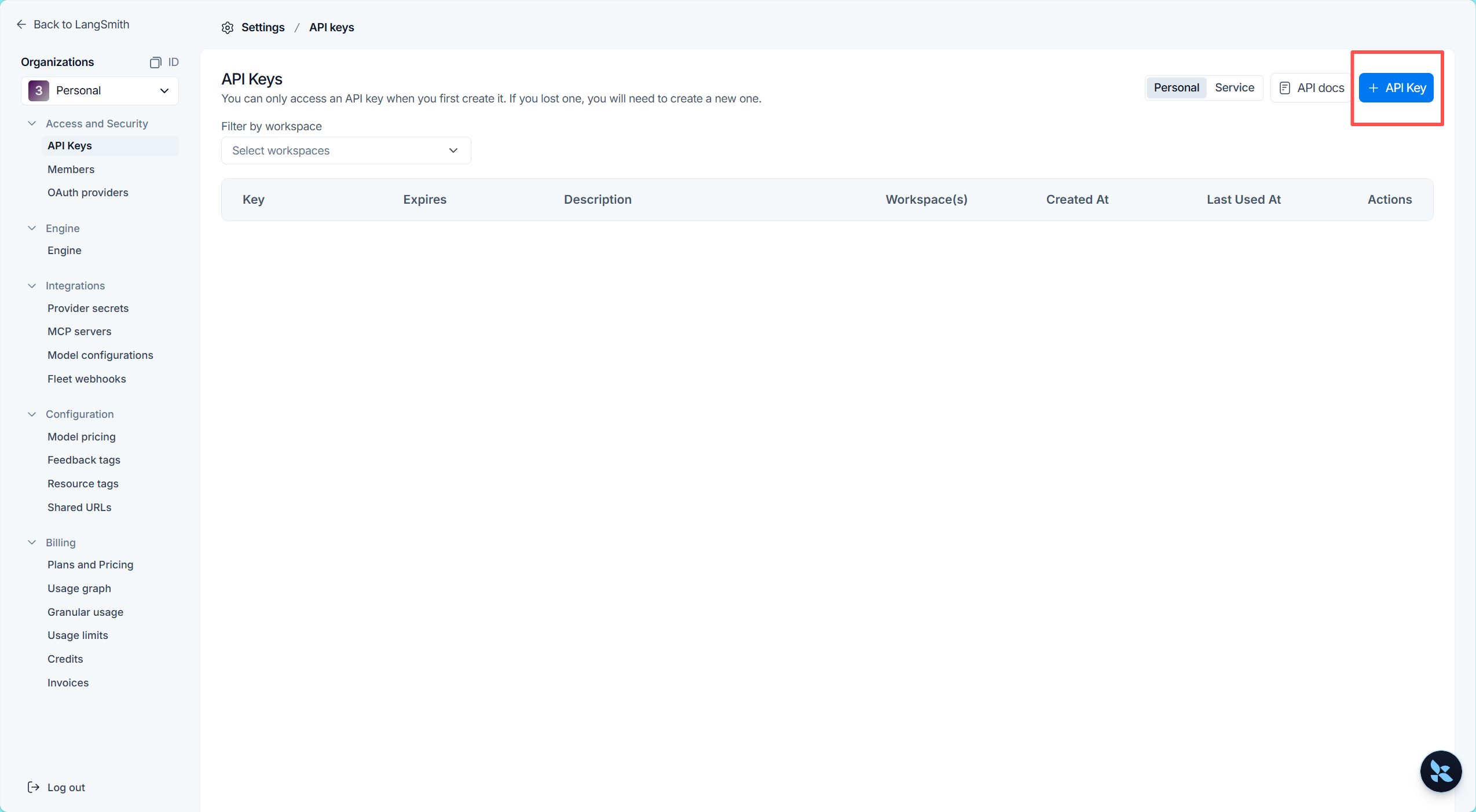Click the ID label next to Organizations

pyautogui.click(x=173, y=63)
